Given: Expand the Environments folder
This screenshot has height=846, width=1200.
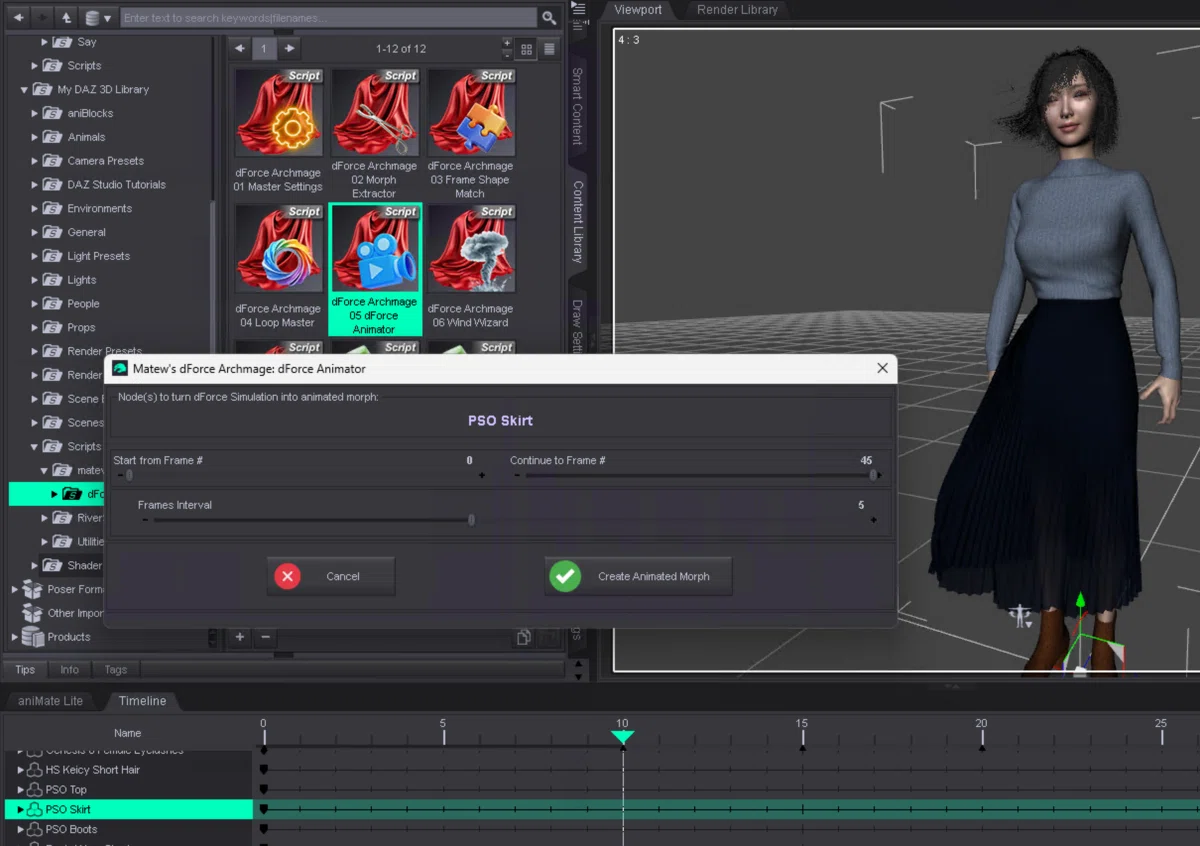Looking at the screenshot, I should [x=34, y=209].
